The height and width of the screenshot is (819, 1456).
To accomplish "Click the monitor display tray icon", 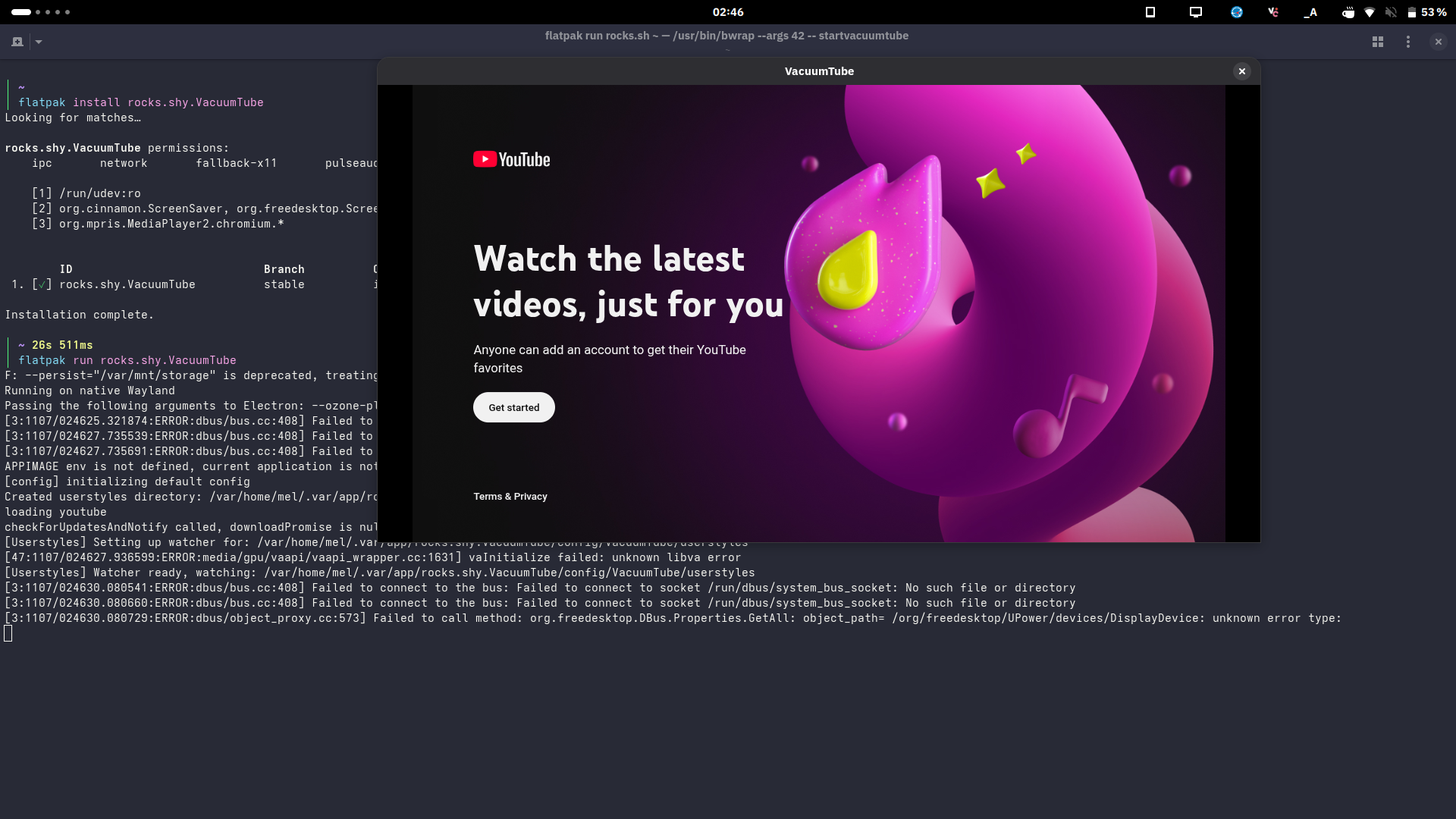I will (x=1196, y=12).
